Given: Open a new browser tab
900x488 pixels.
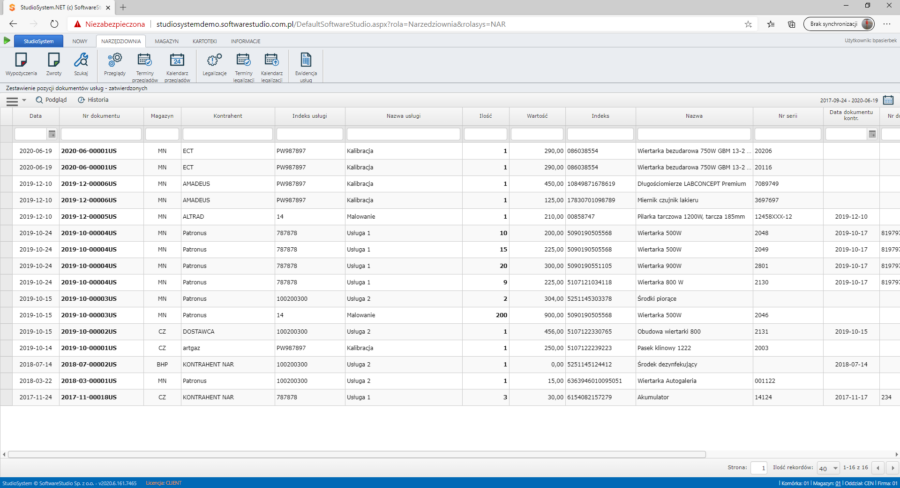Looking at the screenshot, I should pos(123,7).
